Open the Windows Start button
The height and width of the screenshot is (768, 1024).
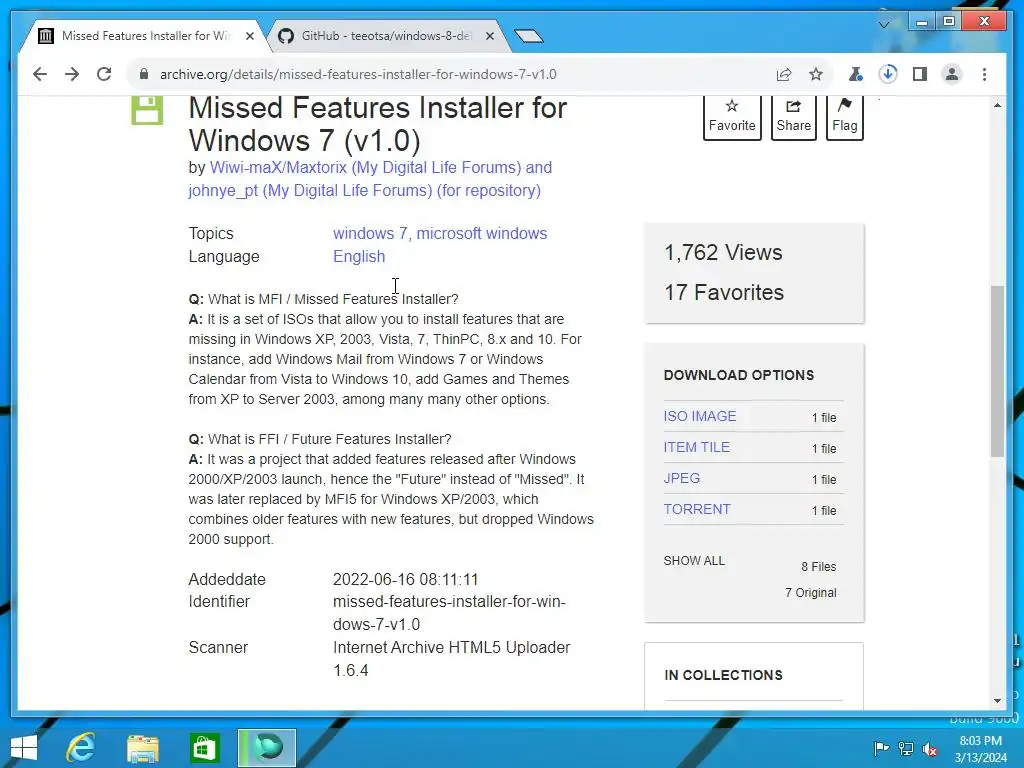[24, 748]
